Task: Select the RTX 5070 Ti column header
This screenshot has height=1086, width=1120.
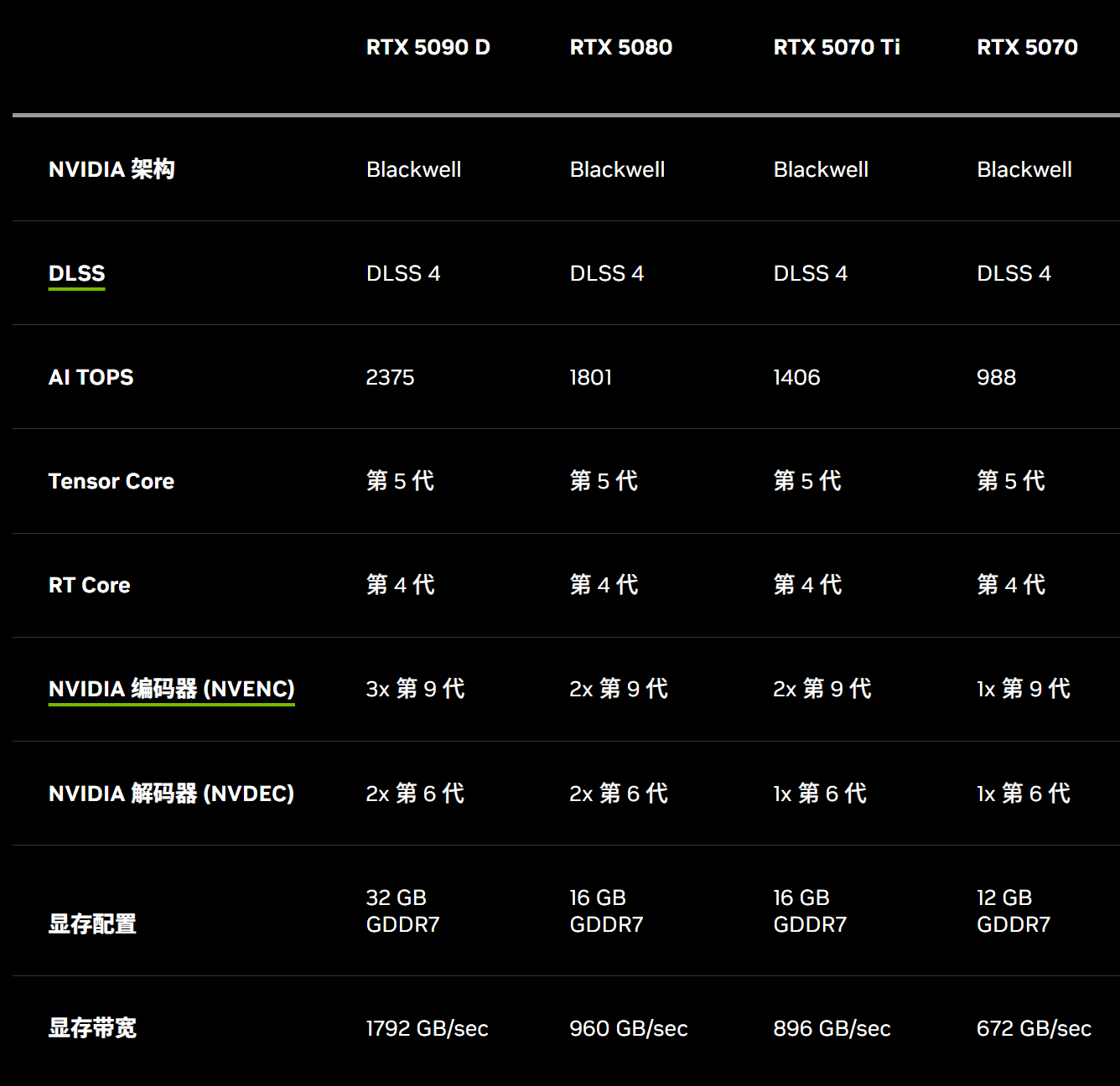Action: pyautogui.click(x=837, y=47)
